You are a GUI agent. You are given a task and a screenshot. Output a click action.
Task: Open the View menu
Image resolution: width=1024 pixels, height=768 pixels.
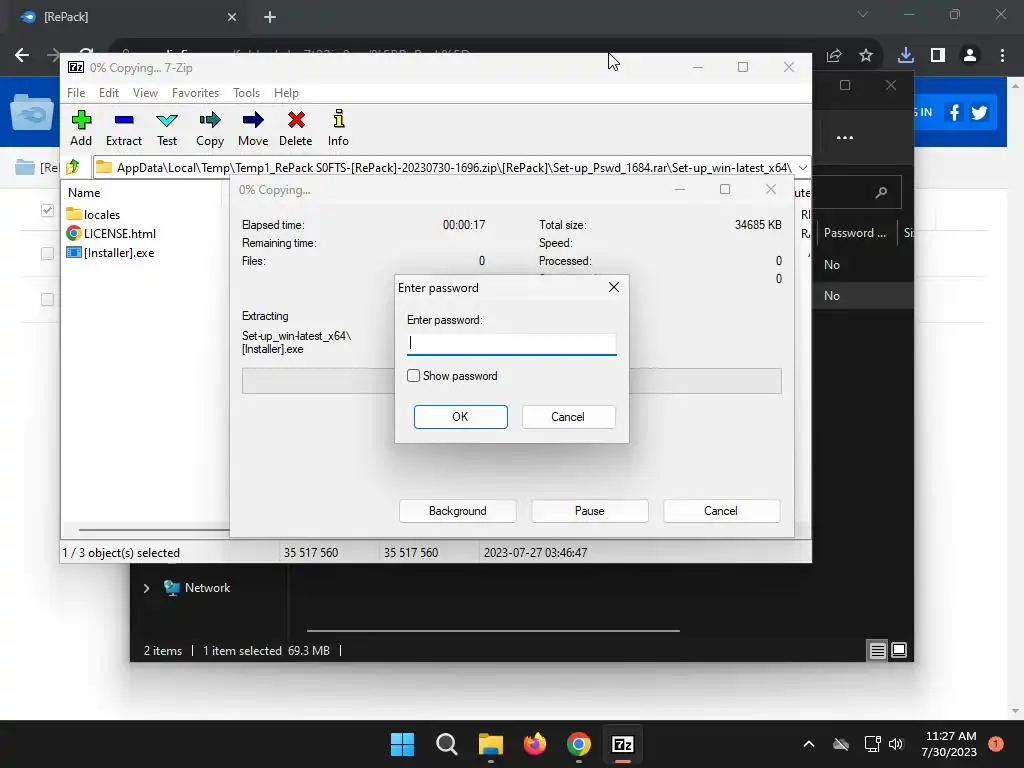pyautogui.click(x=145, y=93)
